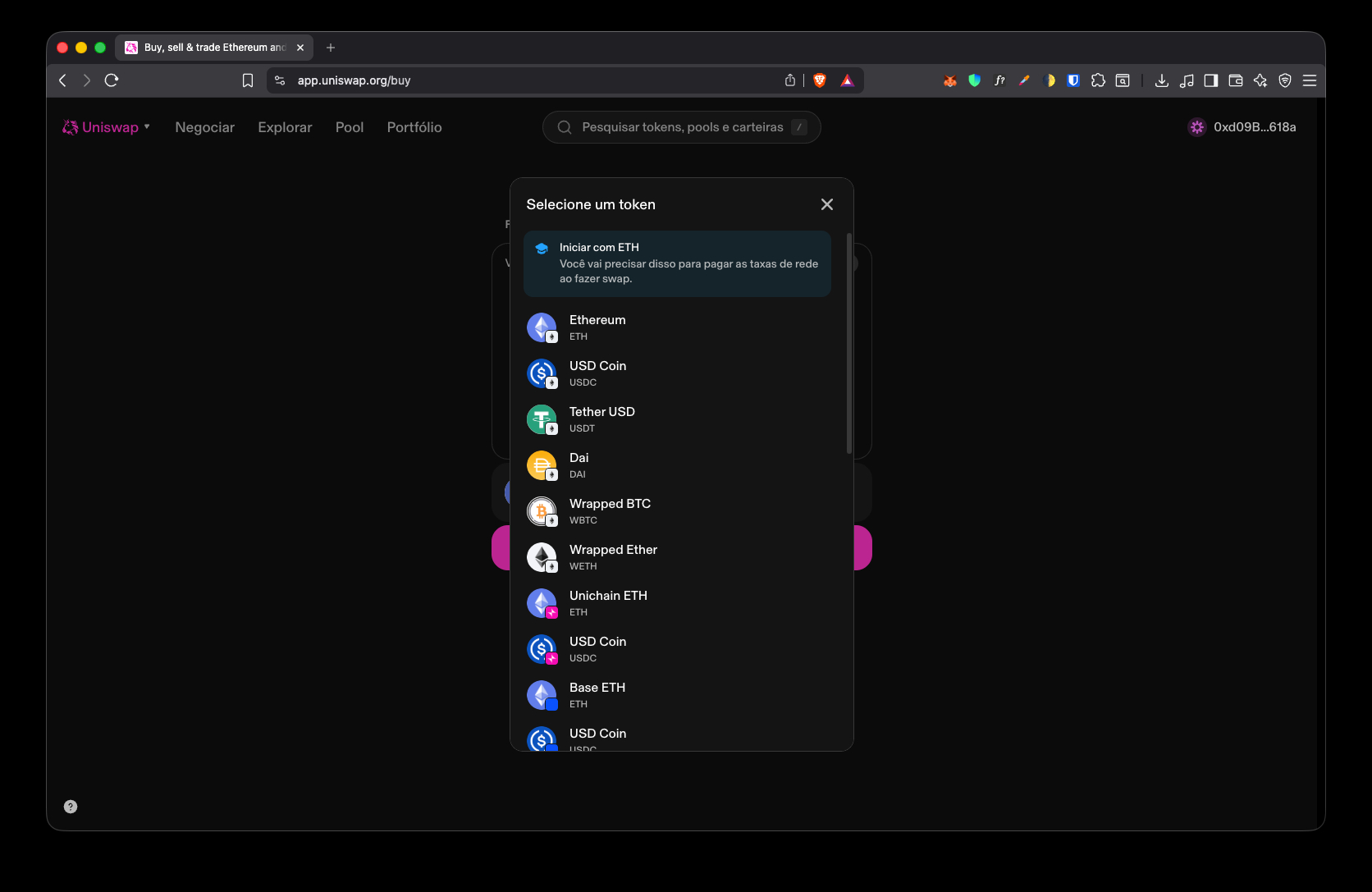Share this page
Screen dimensions: 1372x892
pyautogui.click(x=790, y=80)
